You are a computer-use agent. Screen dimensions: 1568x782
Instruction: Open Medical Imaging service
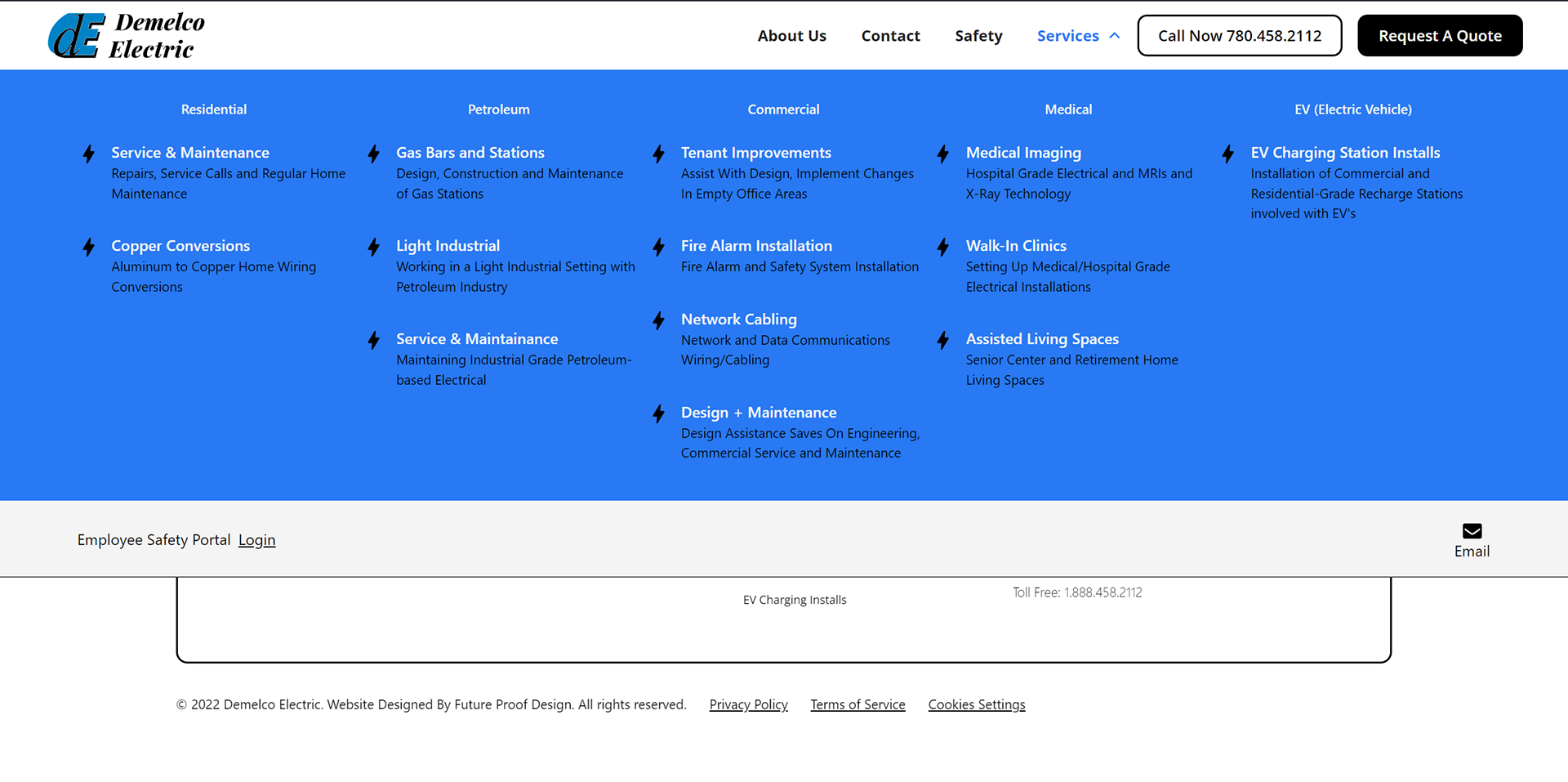(1023, 153)
